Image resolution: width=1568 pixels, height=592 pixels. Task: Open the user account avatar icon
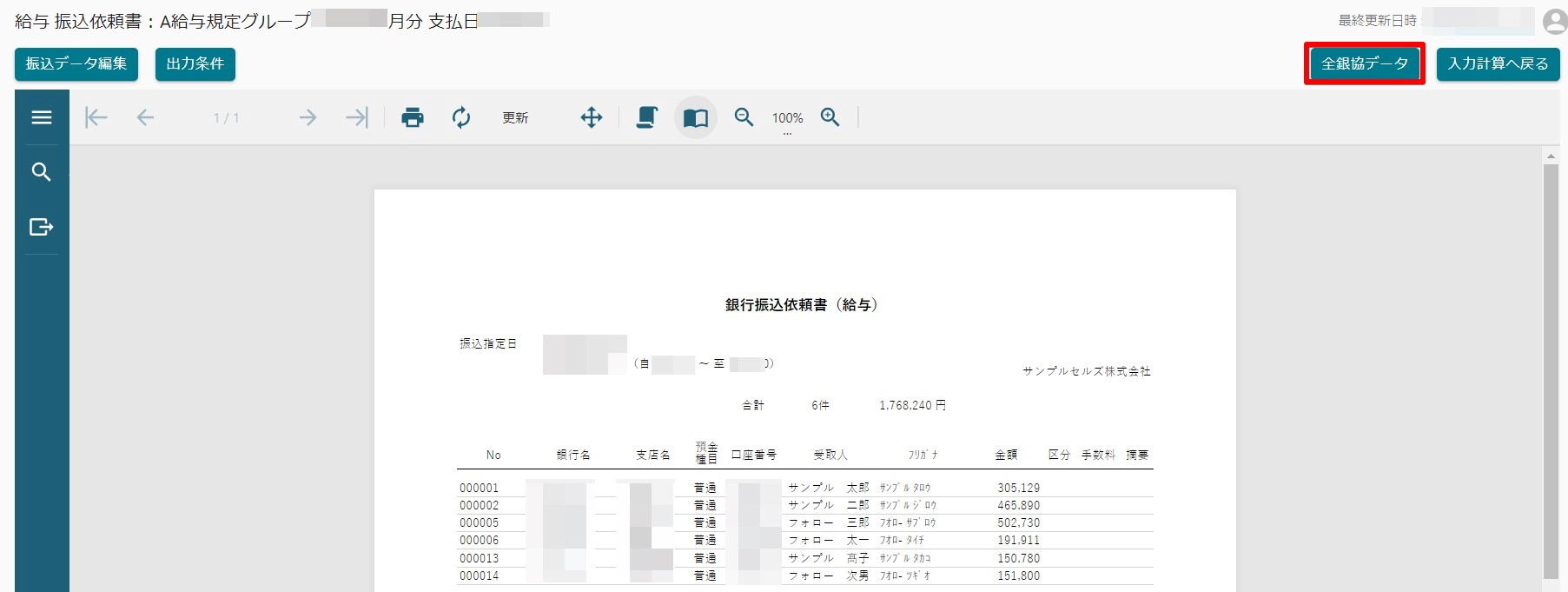(x=1554, y=21)
